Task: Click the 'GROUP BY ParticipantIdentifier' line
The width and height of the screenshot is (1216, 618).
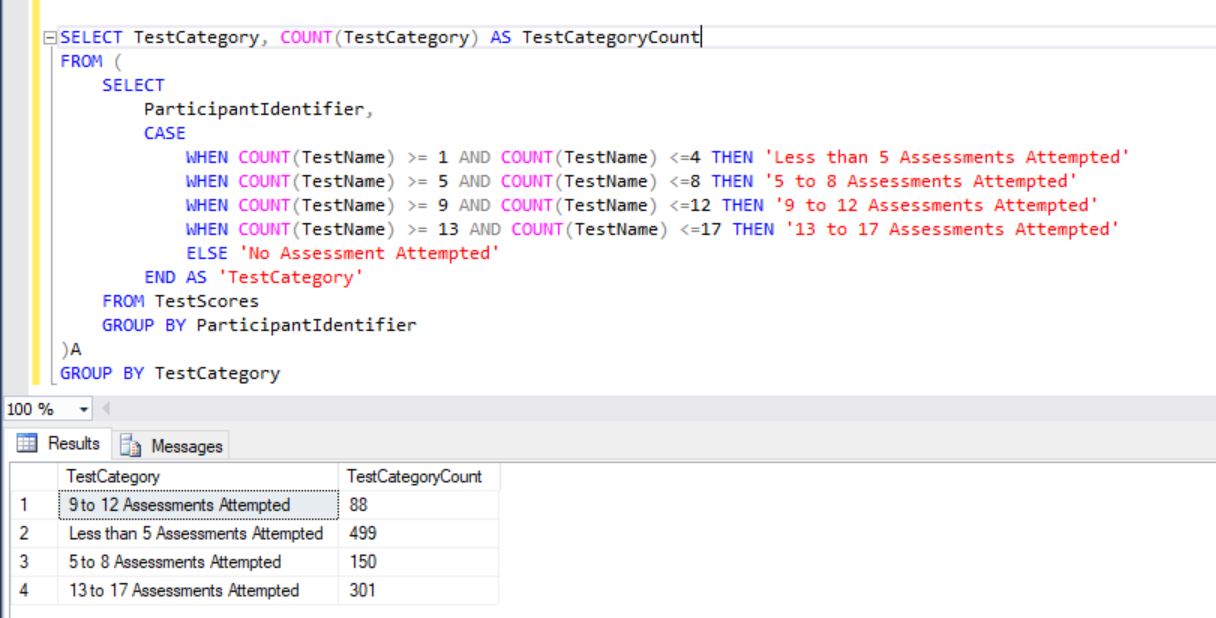Action: pos(259,326)
